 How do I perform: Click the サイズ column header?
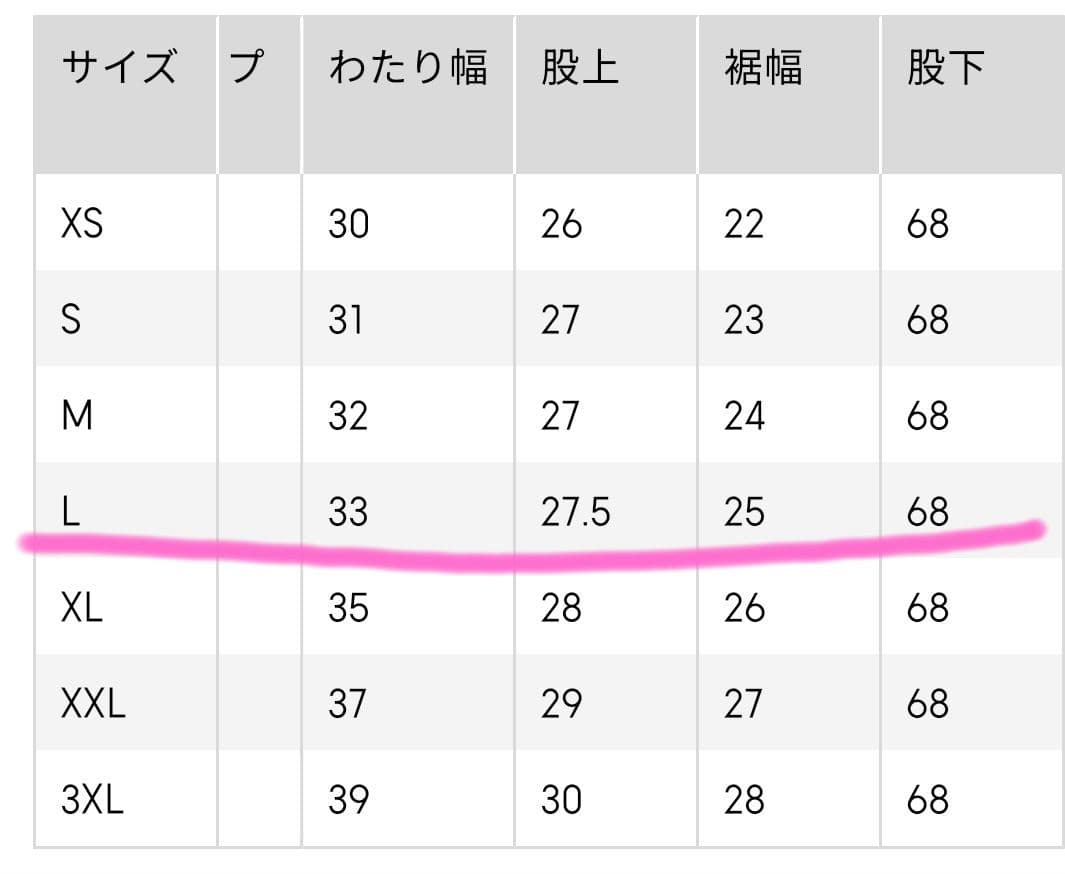[119, 69]
